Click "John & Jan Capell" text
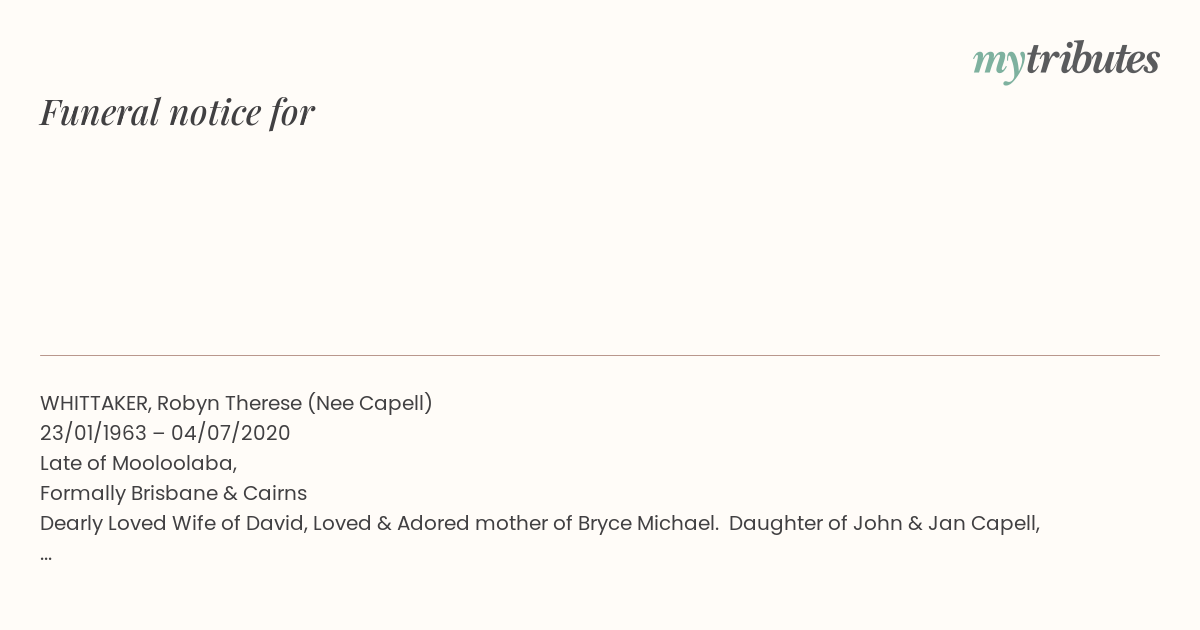This screenshot has height=630, width=1200. (946, 524)
